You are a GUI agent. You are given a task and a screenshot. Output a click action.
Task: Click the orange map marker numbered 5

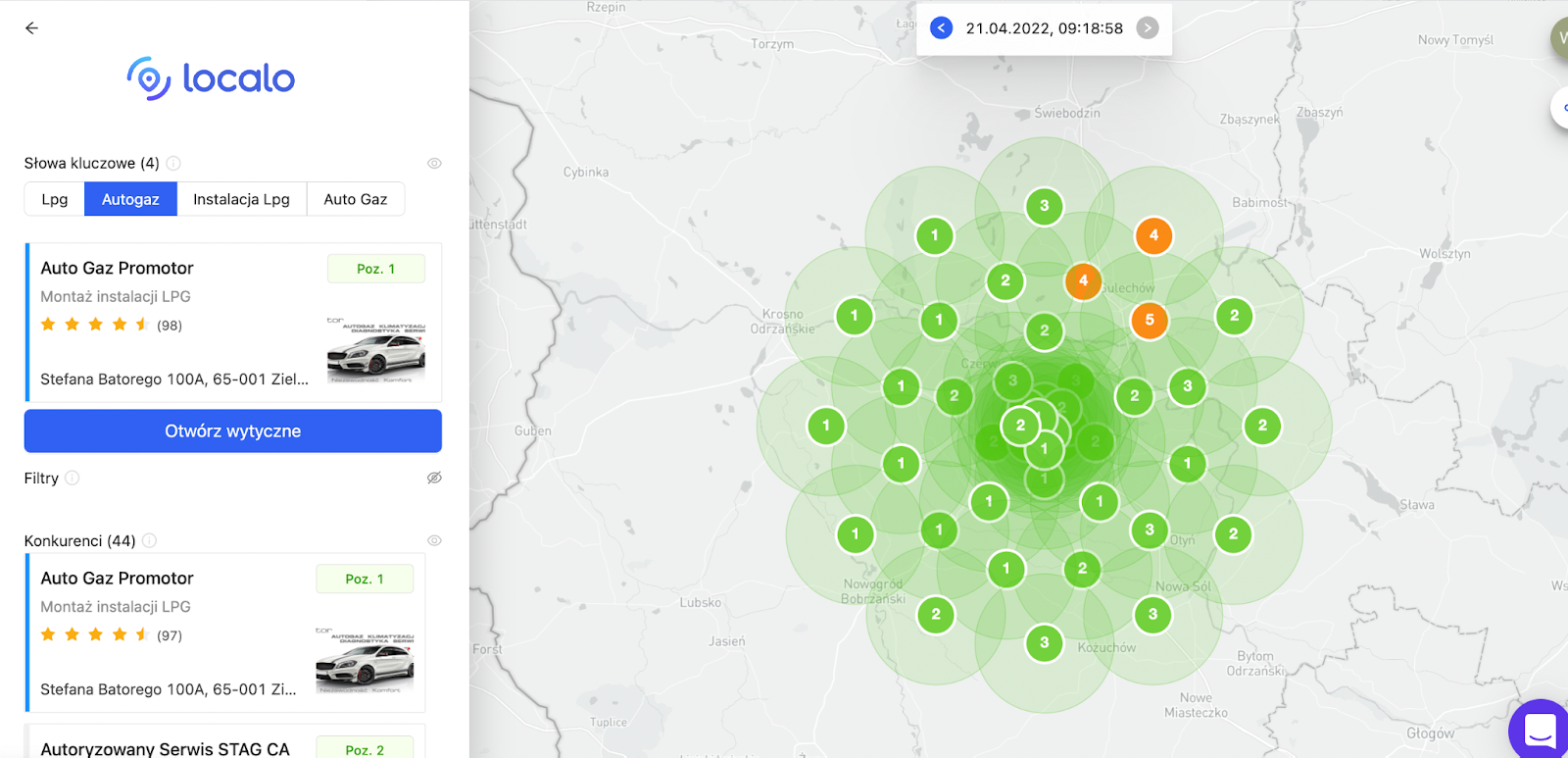1149,320
